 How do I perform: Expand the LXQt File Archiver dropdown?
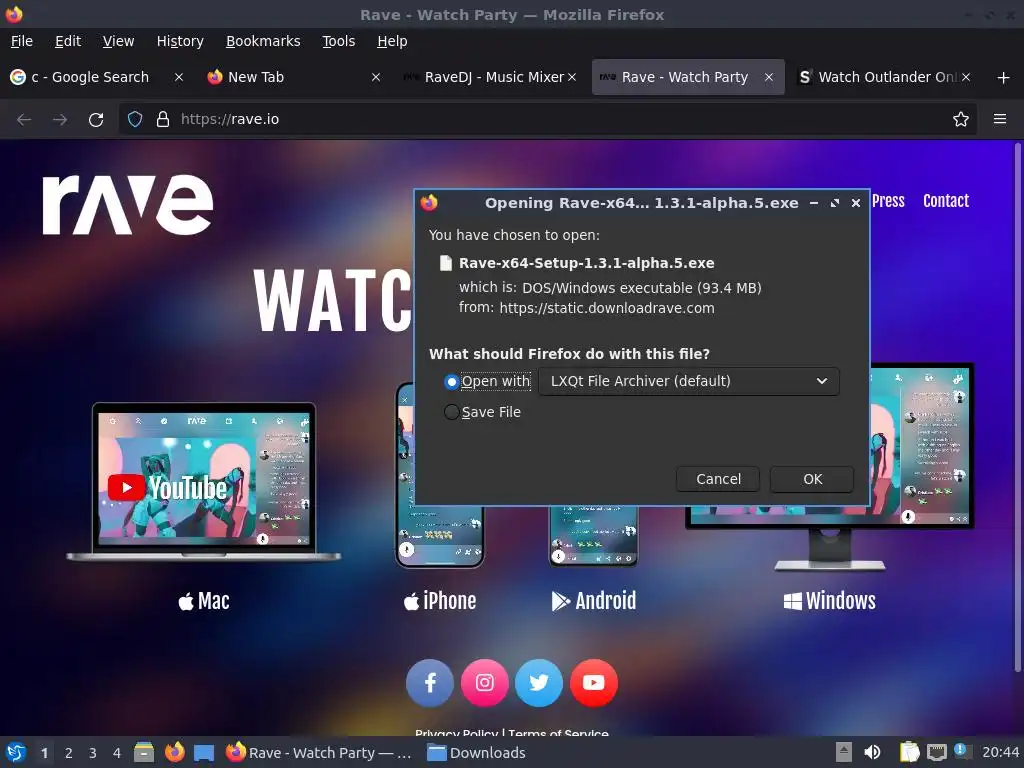(689, 381)
